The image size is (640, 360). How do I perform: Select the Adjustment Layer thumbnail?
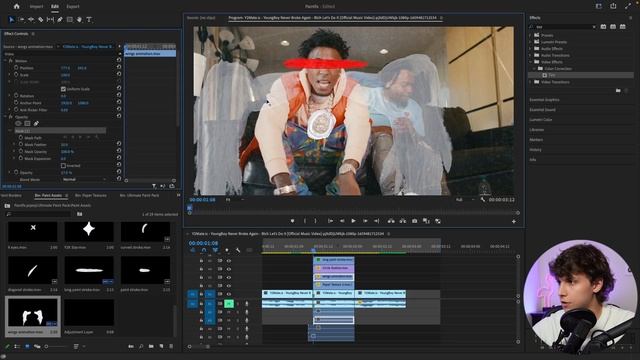click(89, 313)
